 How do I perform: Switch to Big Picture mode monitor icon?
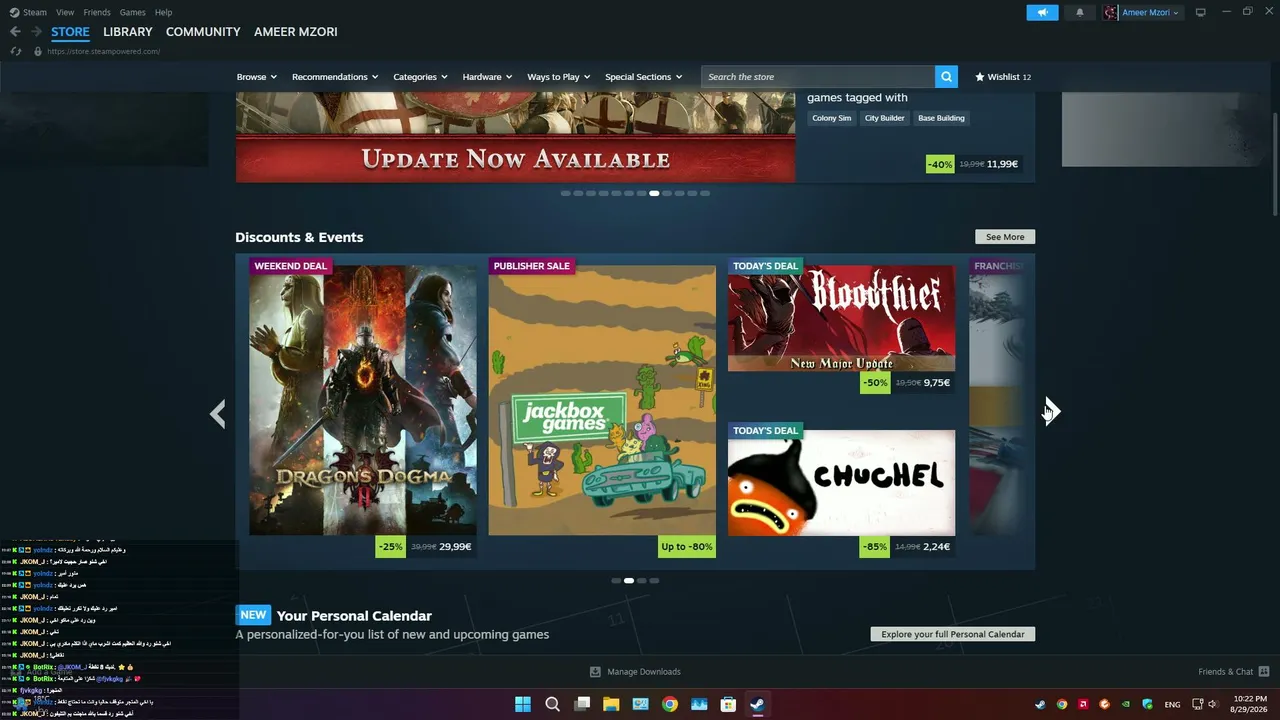[1201, 12]
